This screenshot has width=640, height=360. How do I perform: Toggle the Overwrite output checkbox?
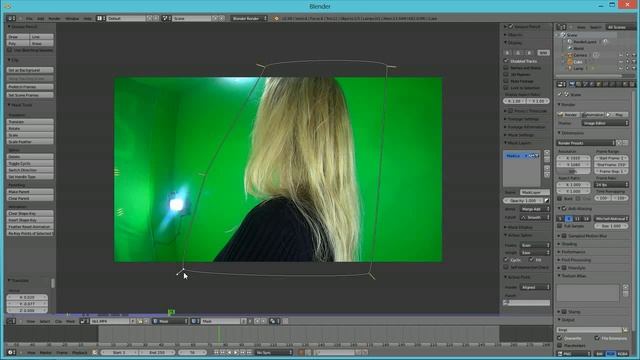tap(560, 338)
